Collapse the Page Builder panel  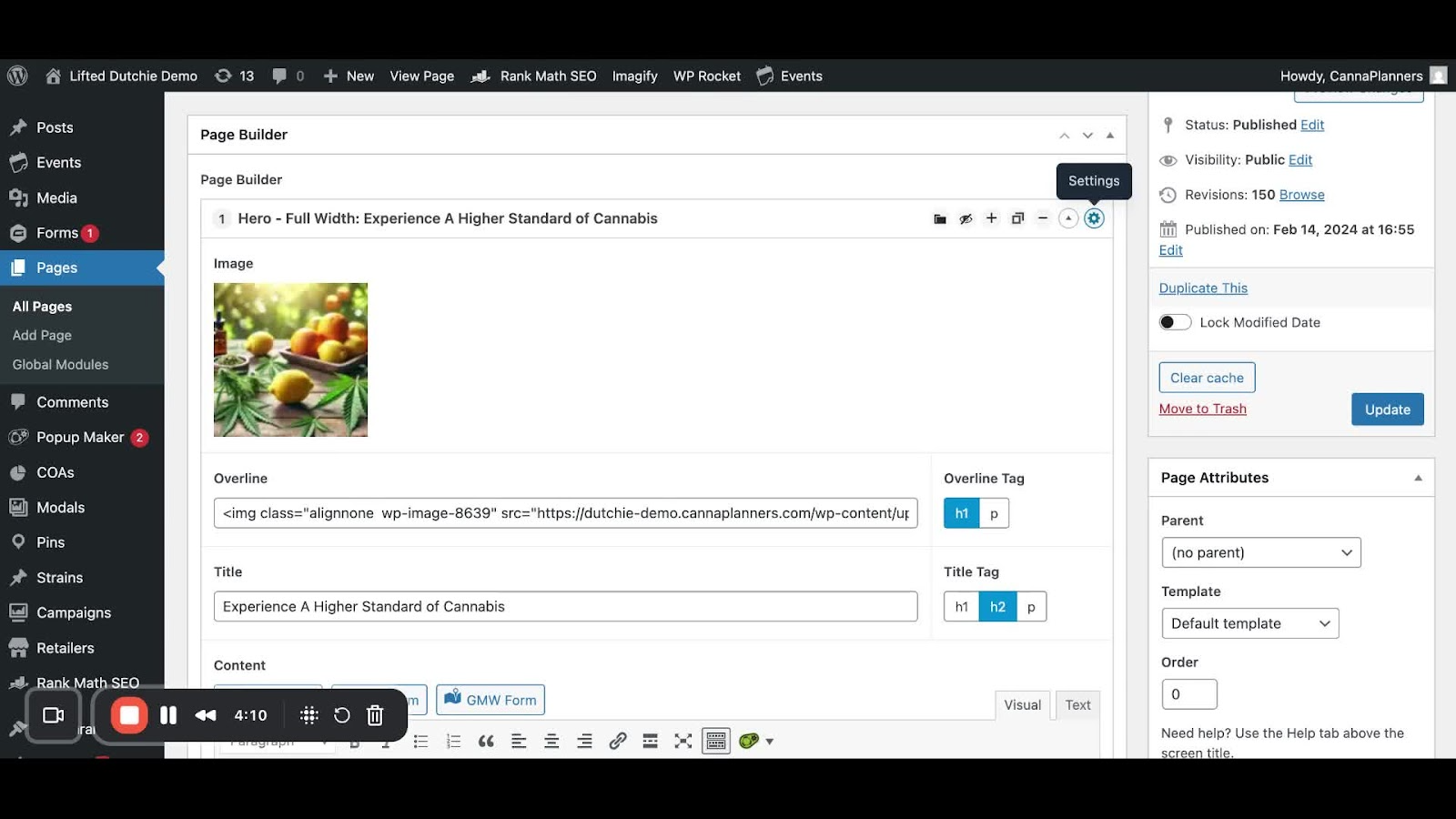tap(1110, 136)
